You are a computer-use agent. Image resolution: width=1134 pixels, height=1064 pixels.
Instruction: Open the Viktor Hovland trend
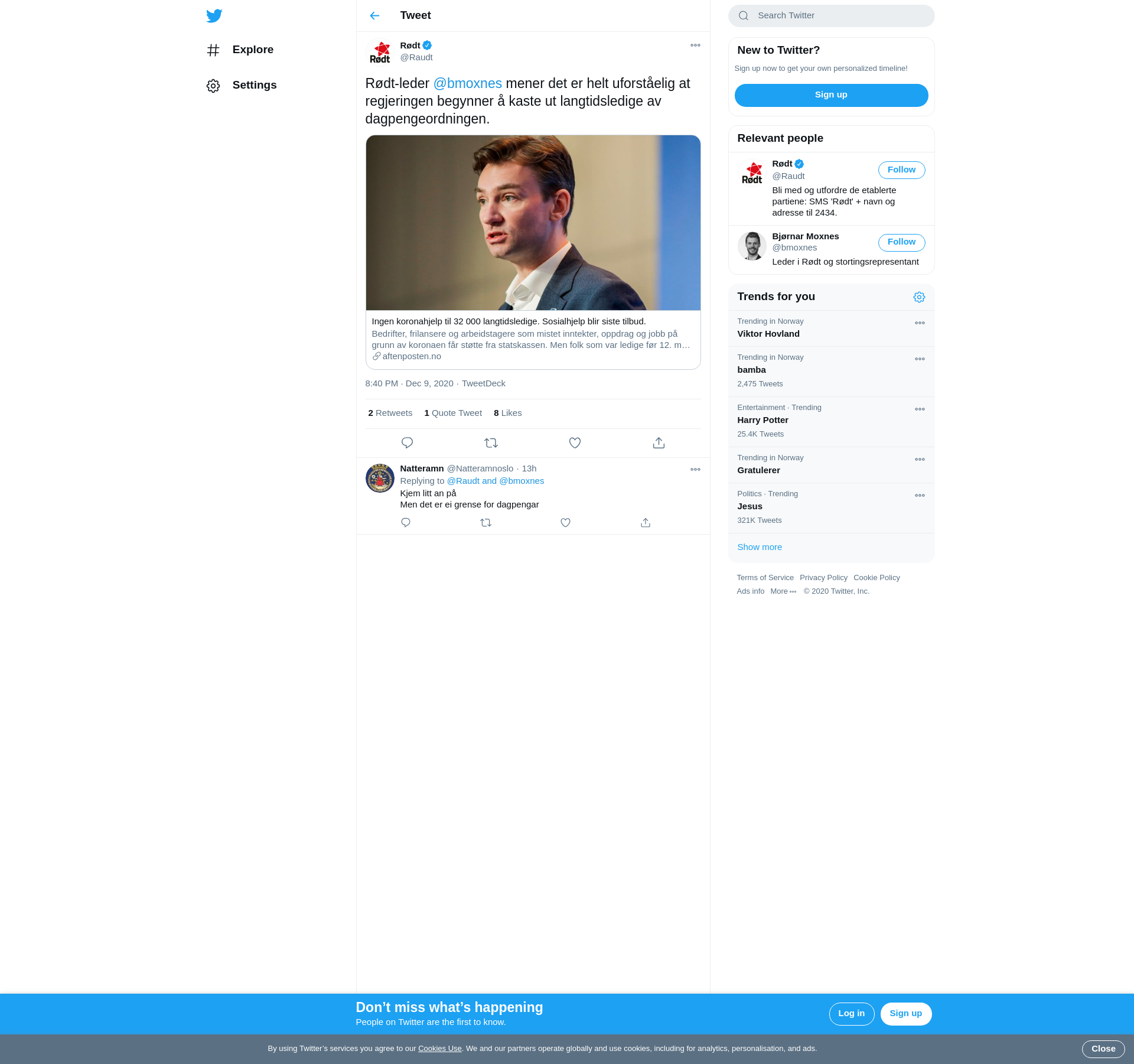click(x=832, y=328)
